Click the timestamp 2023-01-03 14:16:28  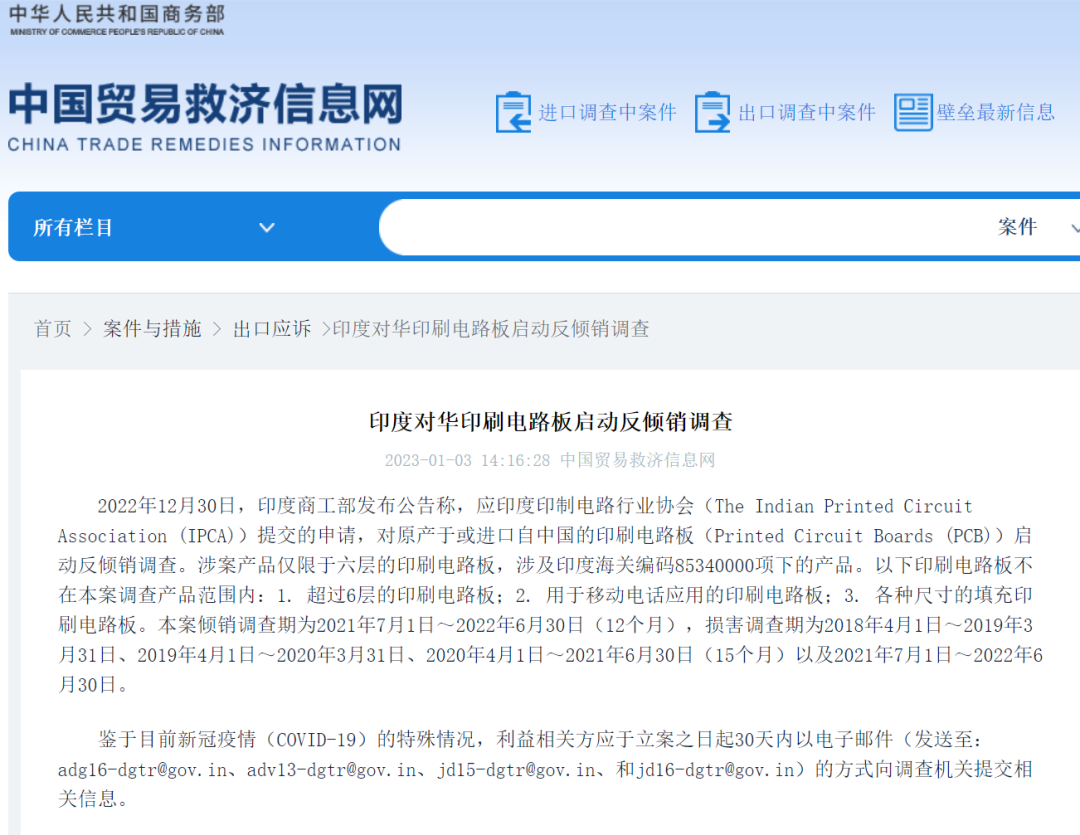click(x=468, y=460)
